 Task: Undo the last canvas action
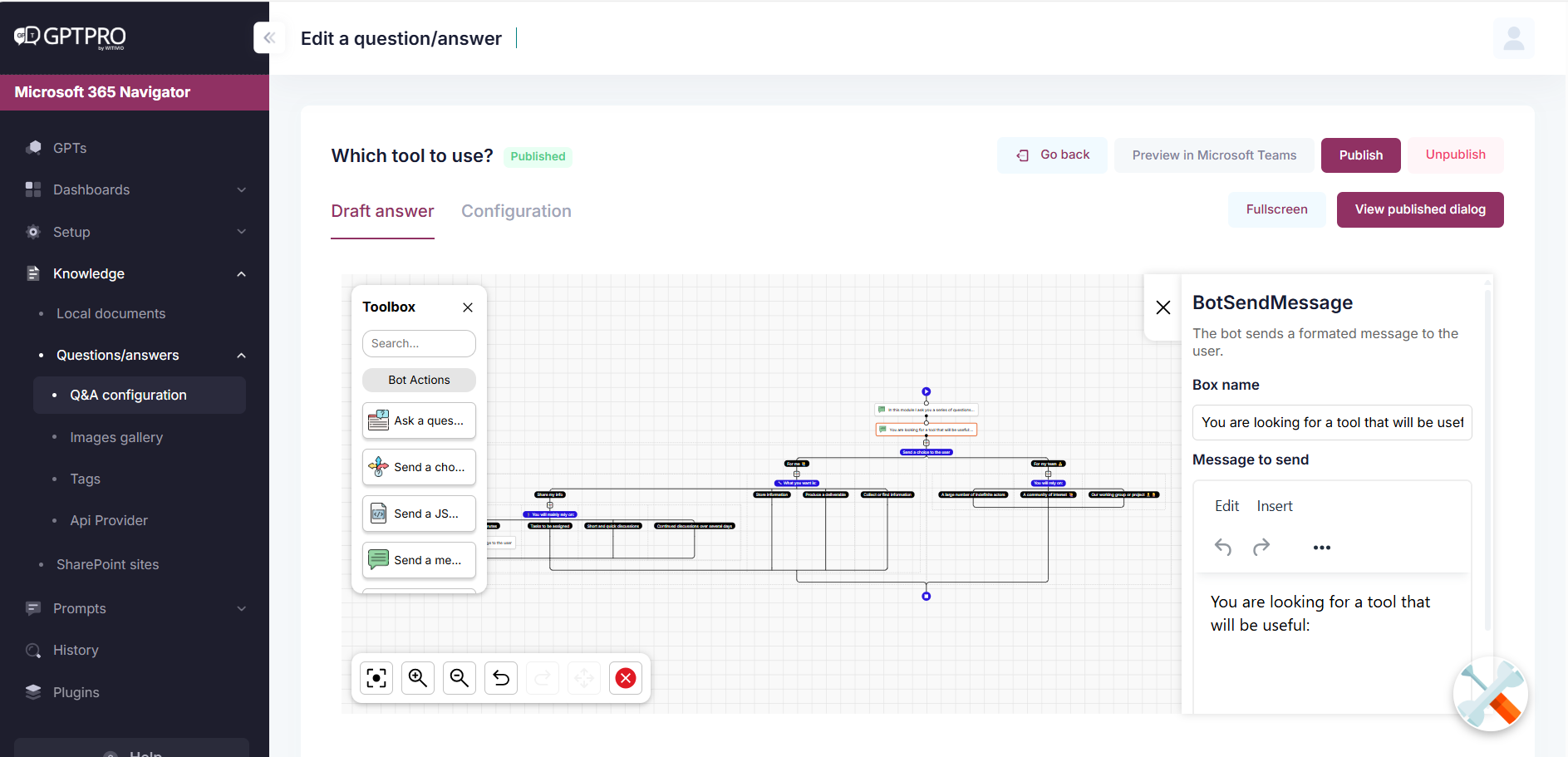(501, 678)
